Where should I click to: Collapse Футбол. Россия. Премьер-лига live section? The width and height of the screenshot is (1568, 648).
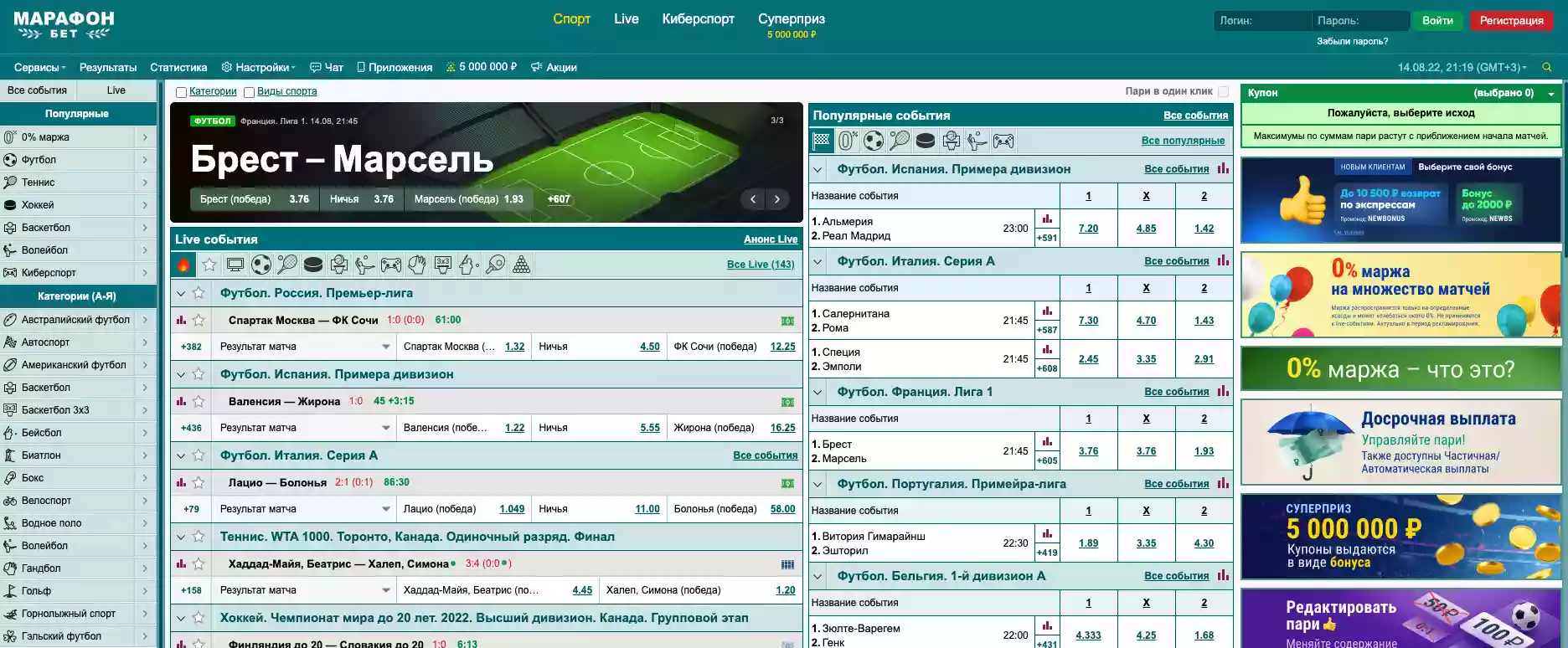(180, 293)
